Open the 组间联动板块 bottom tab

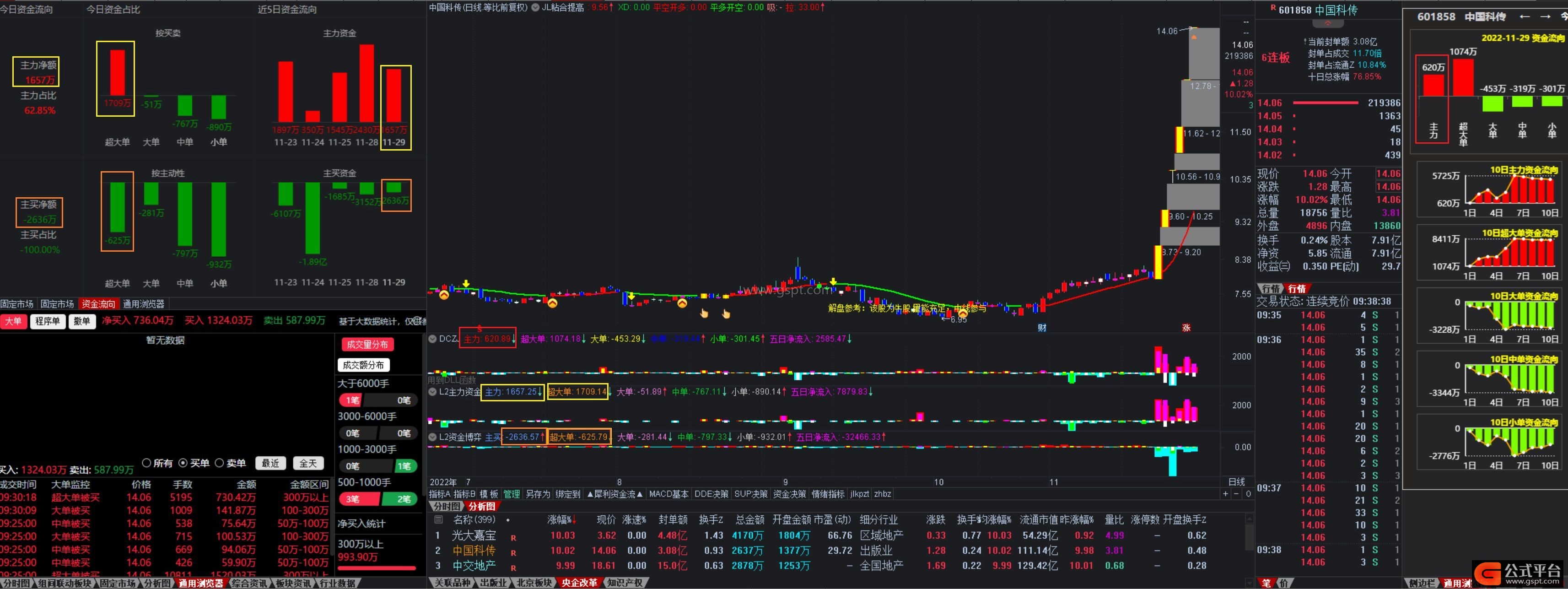(x=64, y=584)
